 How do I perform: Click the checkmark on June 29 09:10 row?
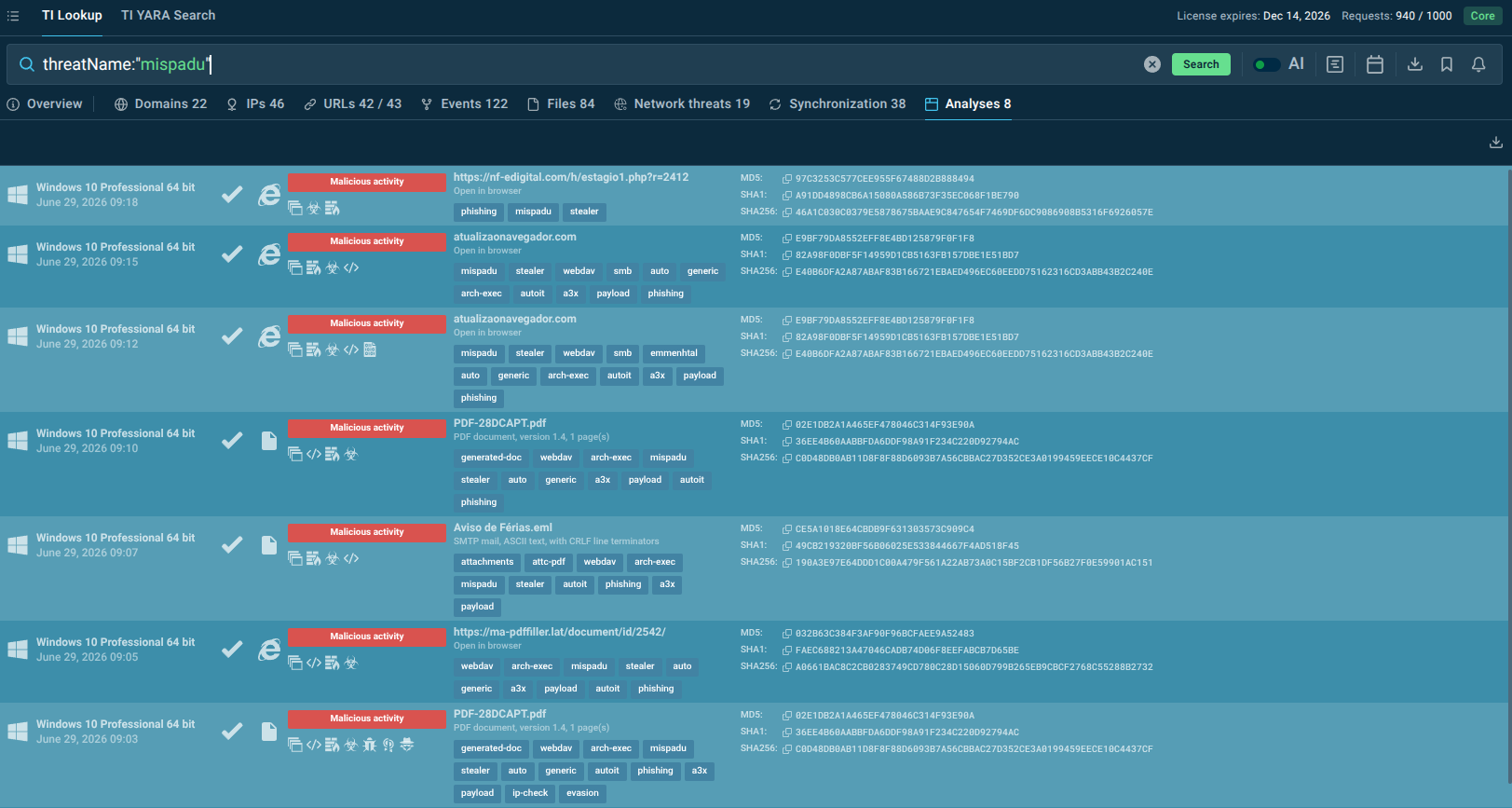[232, 440]
